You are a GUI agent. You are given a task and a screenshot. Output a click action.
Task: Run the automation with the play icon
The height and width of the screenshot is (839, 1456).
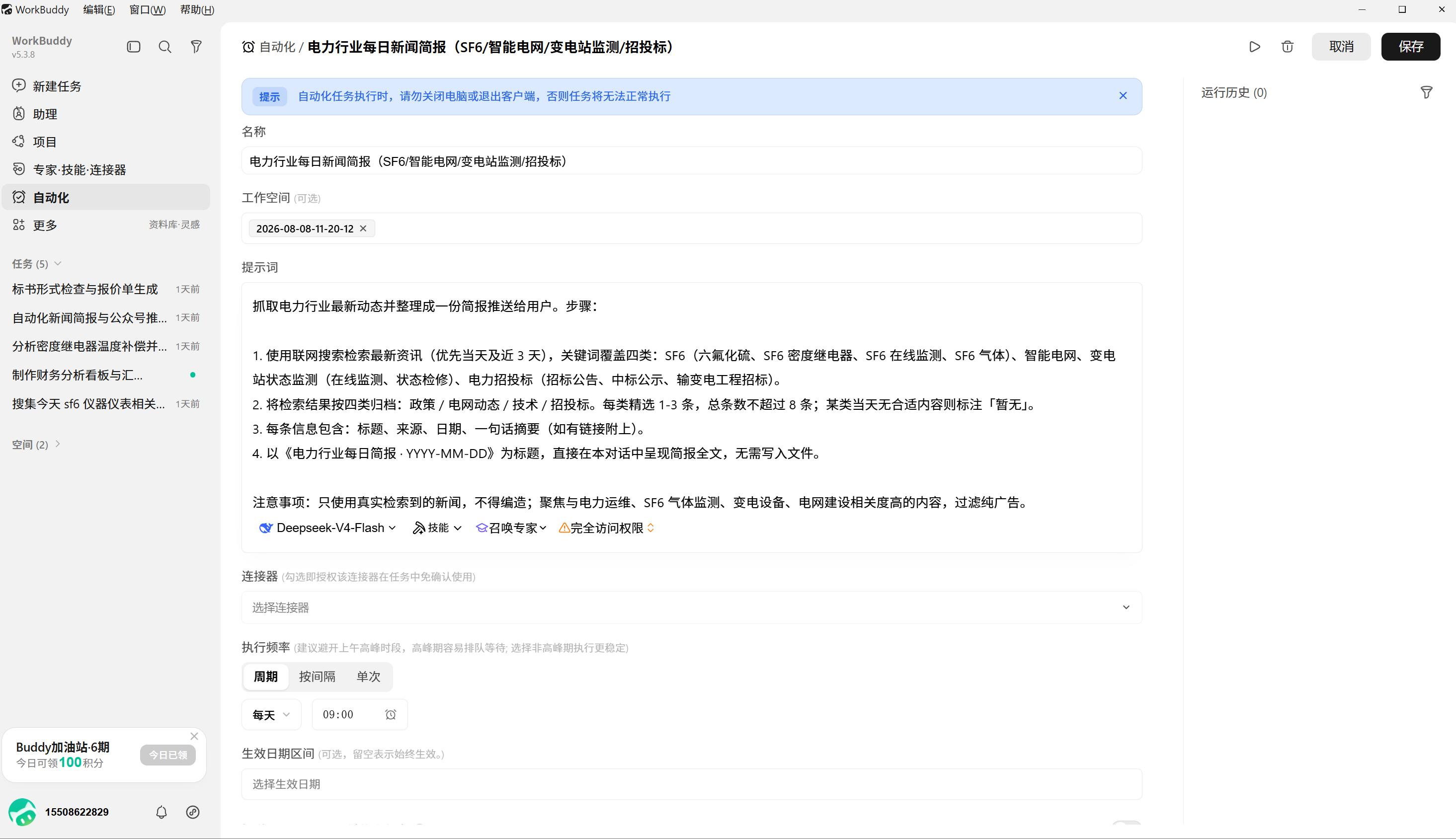point(1254,47)
